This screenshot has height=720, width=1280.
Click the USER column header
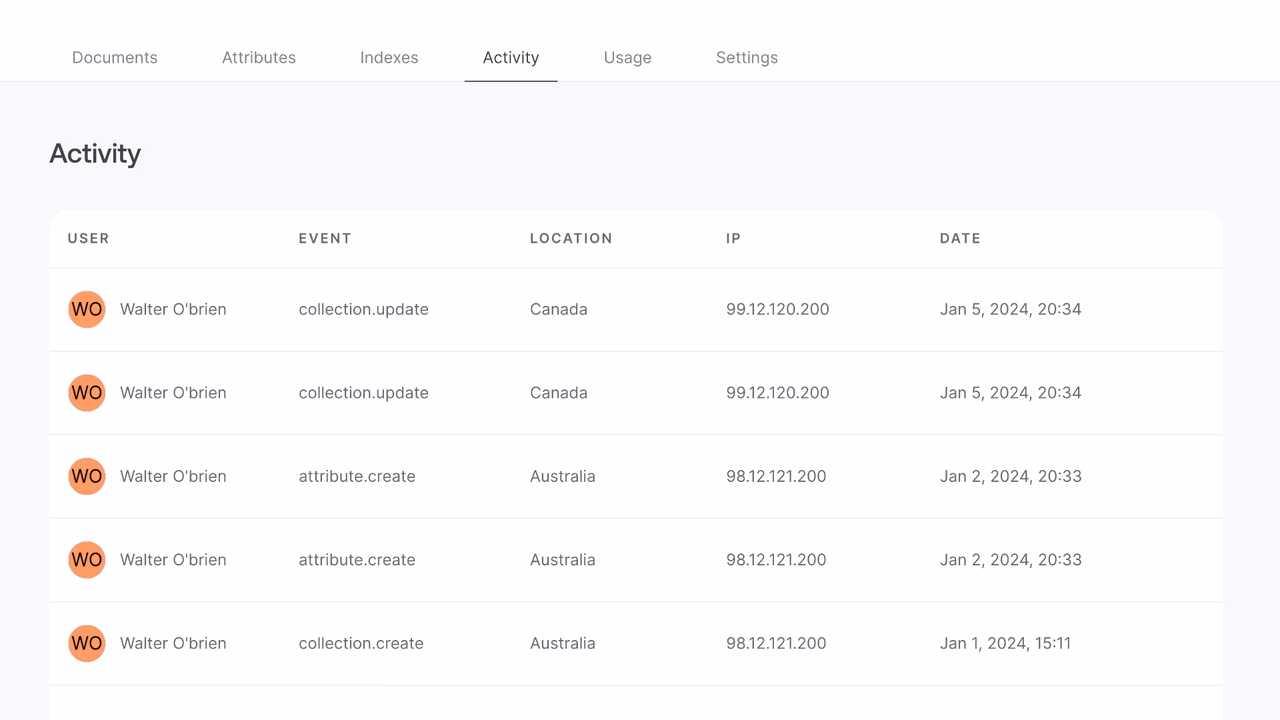[x=89, y=238]
